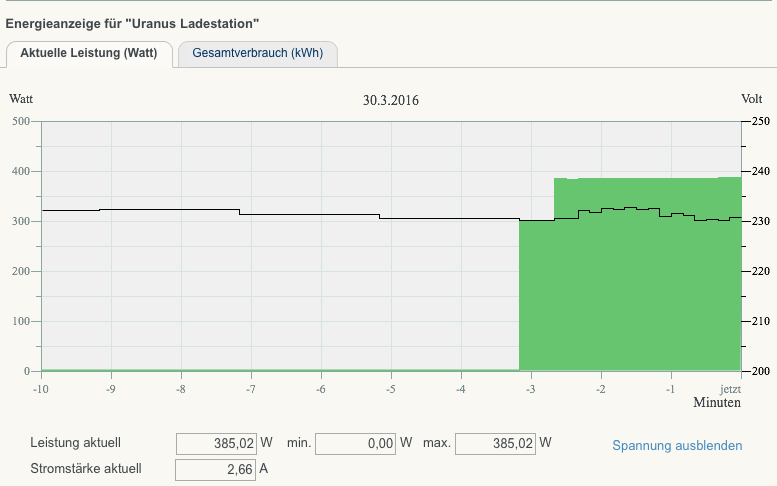Hide voltage via Spannung ausblenden link

pos(677,445)
